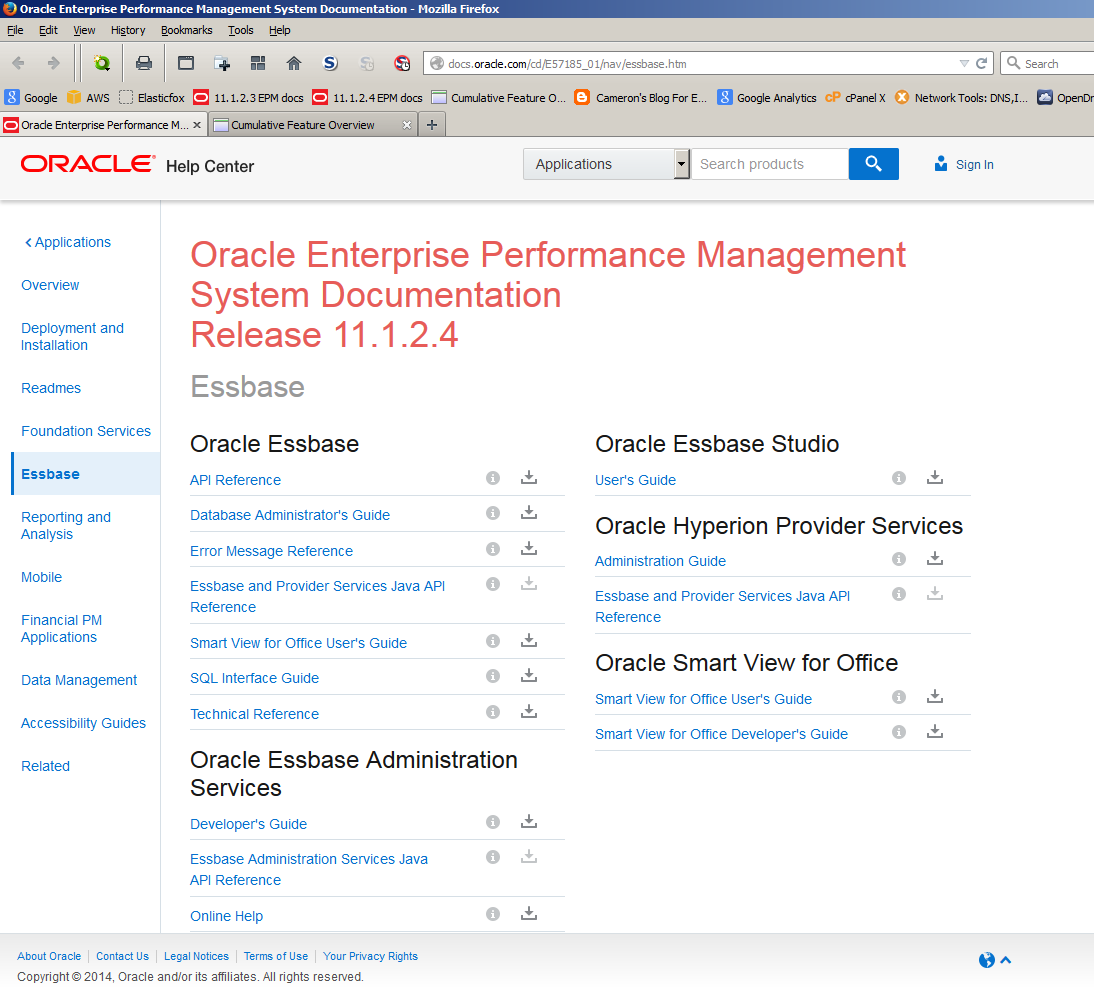
Task: Click the print icon in toolbar
Action: pos(144,63)
